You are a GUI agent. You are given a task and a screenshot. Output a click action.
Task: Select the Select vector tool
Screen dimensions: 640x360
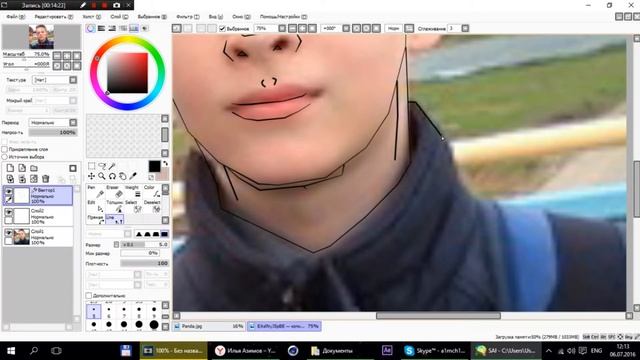133,207
